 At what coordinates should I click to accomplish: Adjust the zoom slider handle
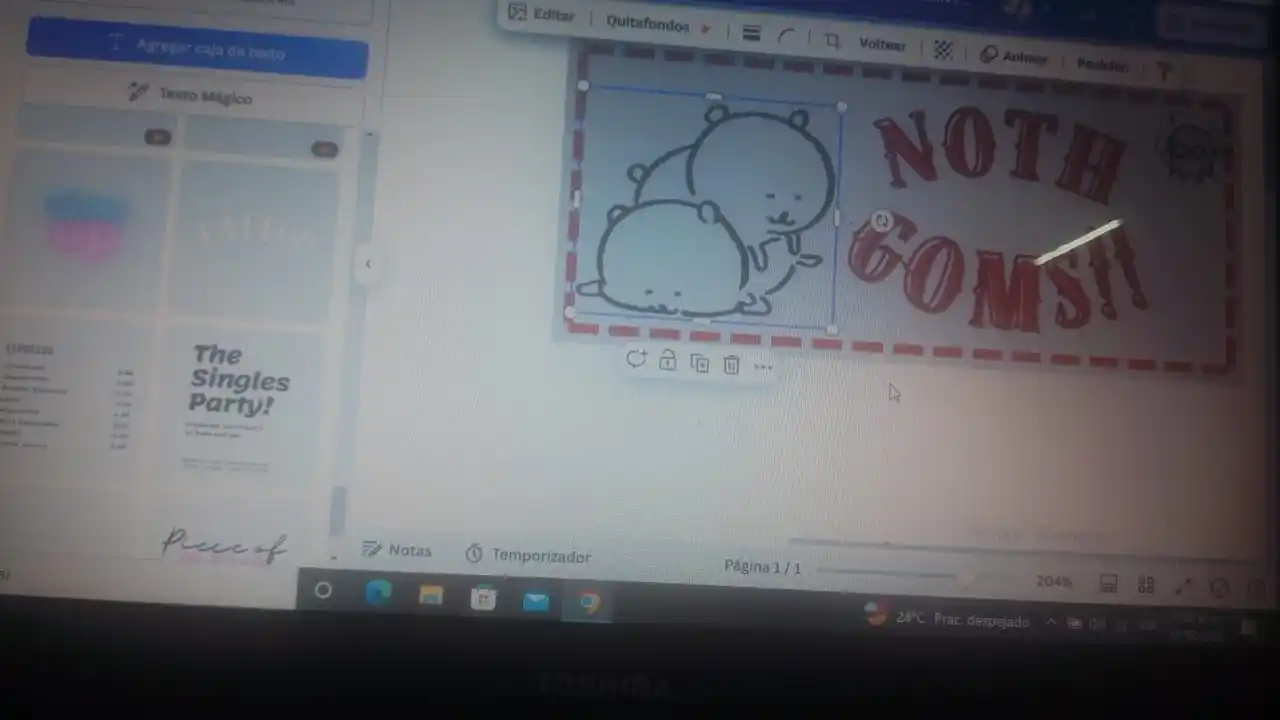point(964,577)
